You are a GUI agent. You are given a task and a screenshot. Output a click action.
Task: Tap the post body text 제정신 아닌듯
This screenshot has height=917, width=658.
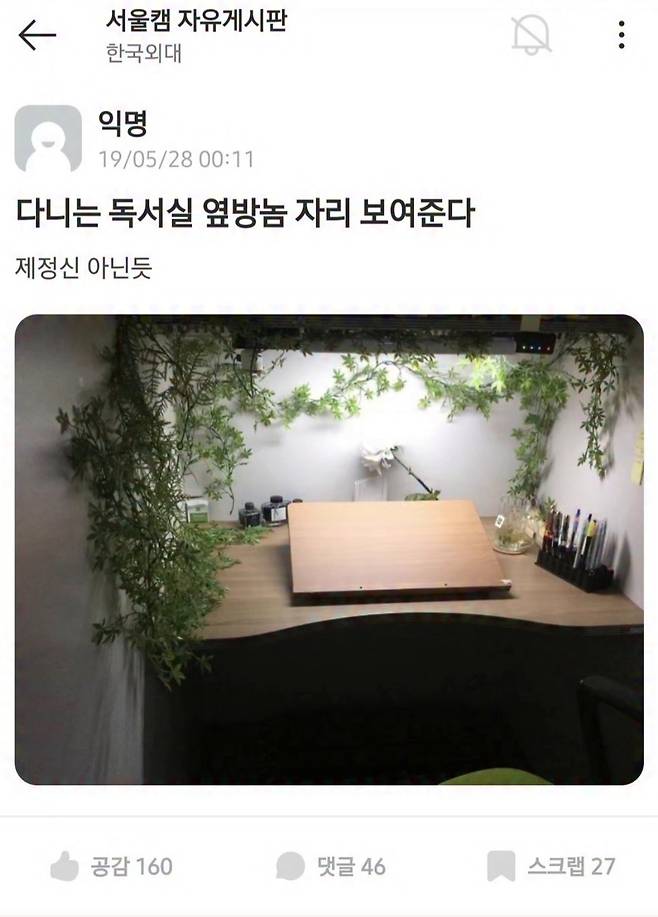[x=84, y=268]
